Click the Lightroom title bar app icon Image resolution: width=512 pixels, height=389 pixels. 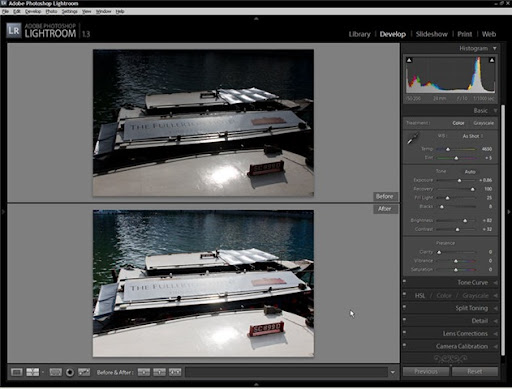[4, 3]
